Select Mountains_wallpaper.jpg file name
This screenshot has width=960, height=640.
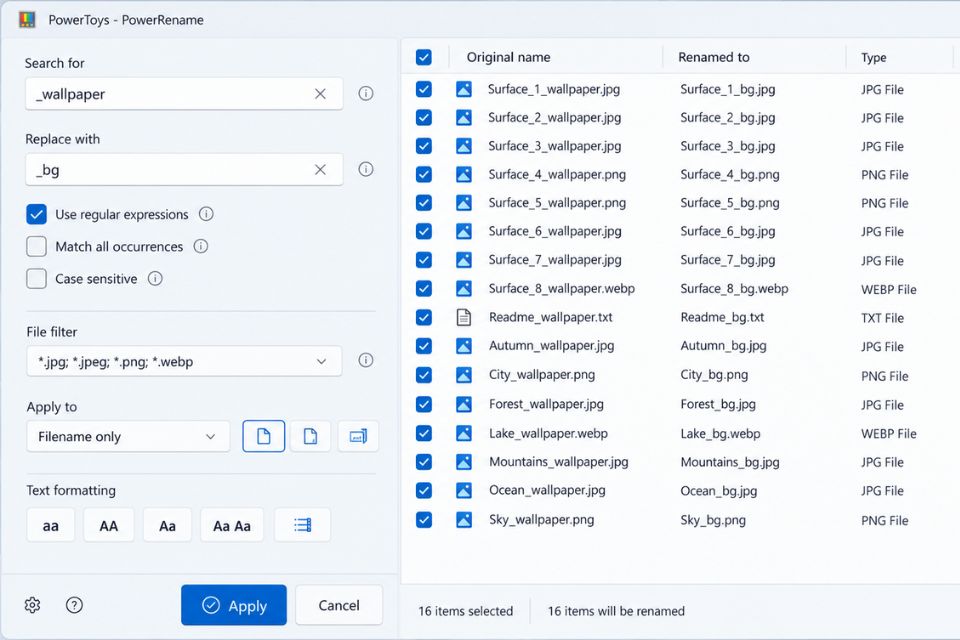click(x=558, y=462)
